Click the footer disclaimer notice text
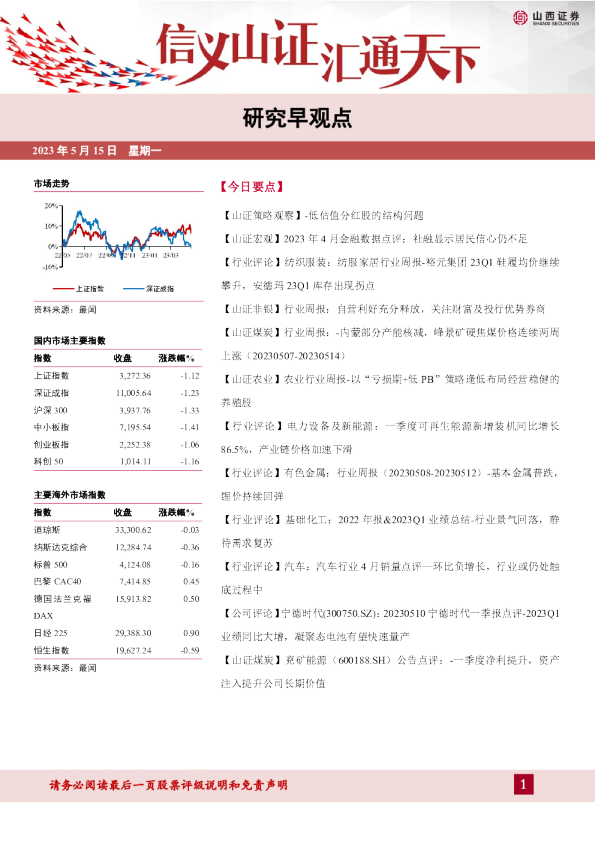Screen dimensions: 595x842 [x=169, y=785]
